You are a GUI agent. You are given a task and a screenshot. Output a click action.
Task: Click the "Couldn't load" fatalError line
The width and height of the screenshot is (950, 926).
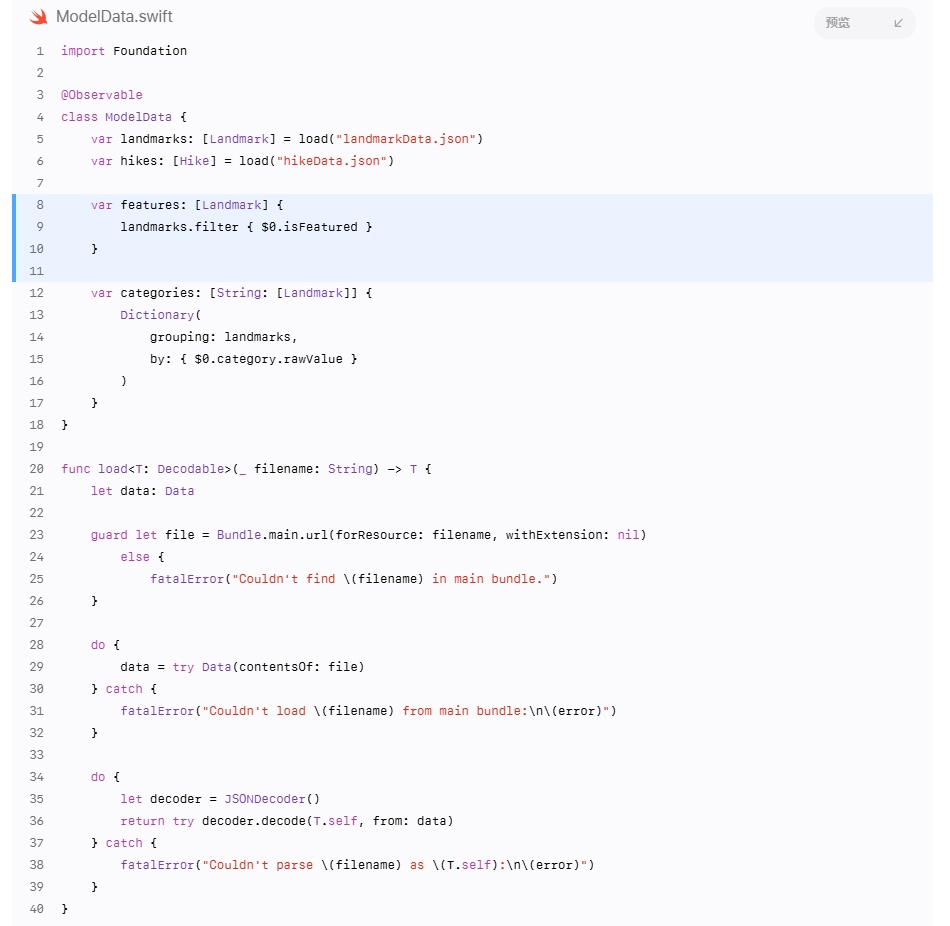[368, 711]
